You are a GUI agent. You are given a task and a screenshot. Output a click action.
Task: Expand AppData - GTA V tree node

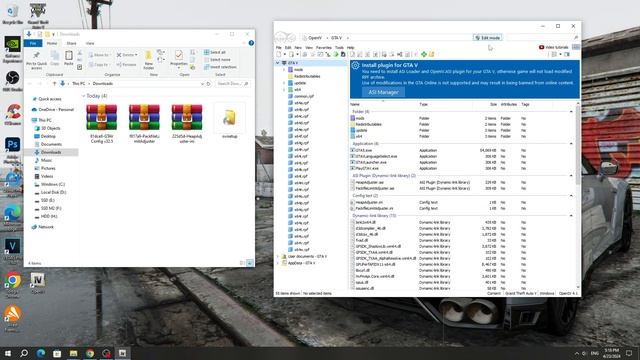coord(278,263)
